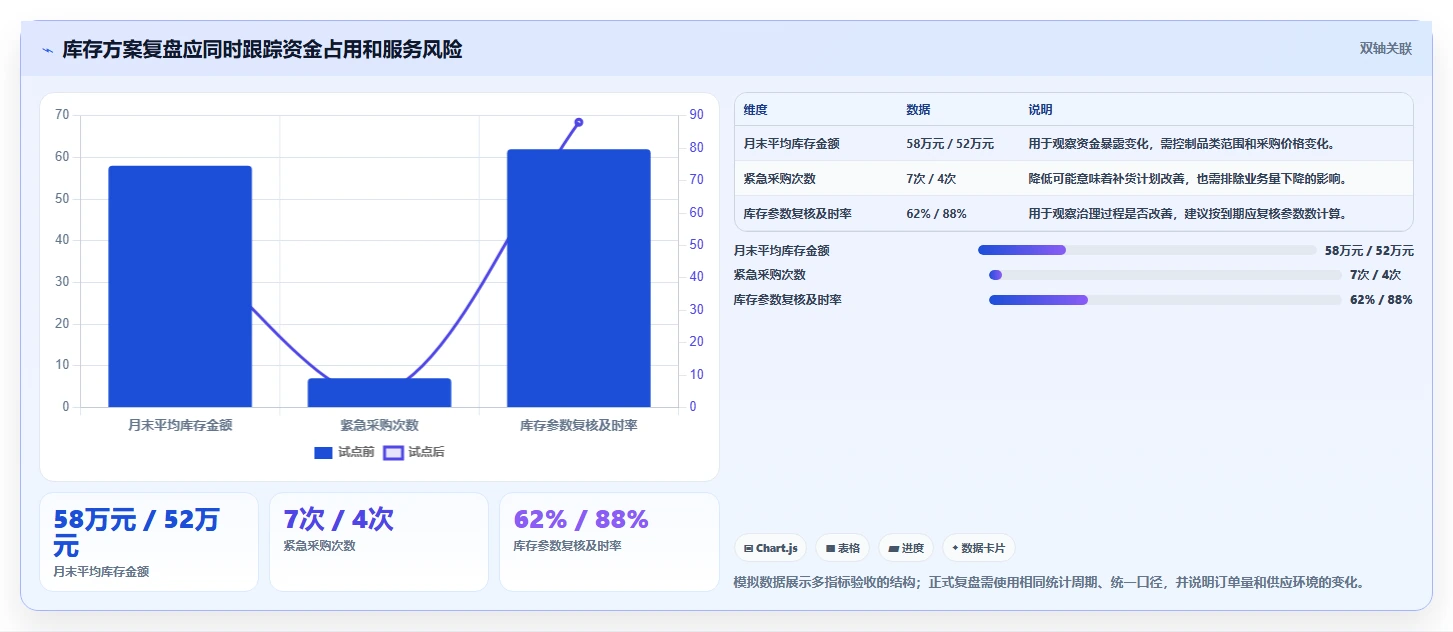
Task: Toggle the 试点后 legend item
Action: tap(414, 452)
